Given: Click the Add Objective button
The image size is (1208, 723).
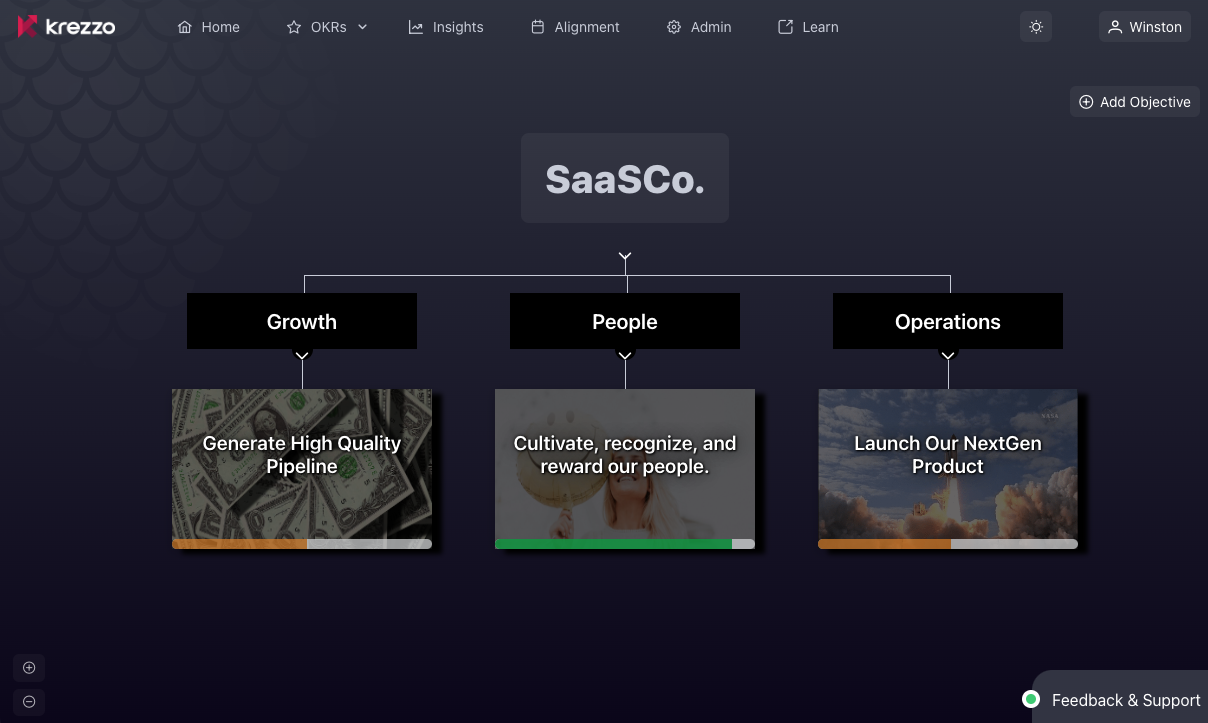Looking at the screenshot, I should 1135,102.
